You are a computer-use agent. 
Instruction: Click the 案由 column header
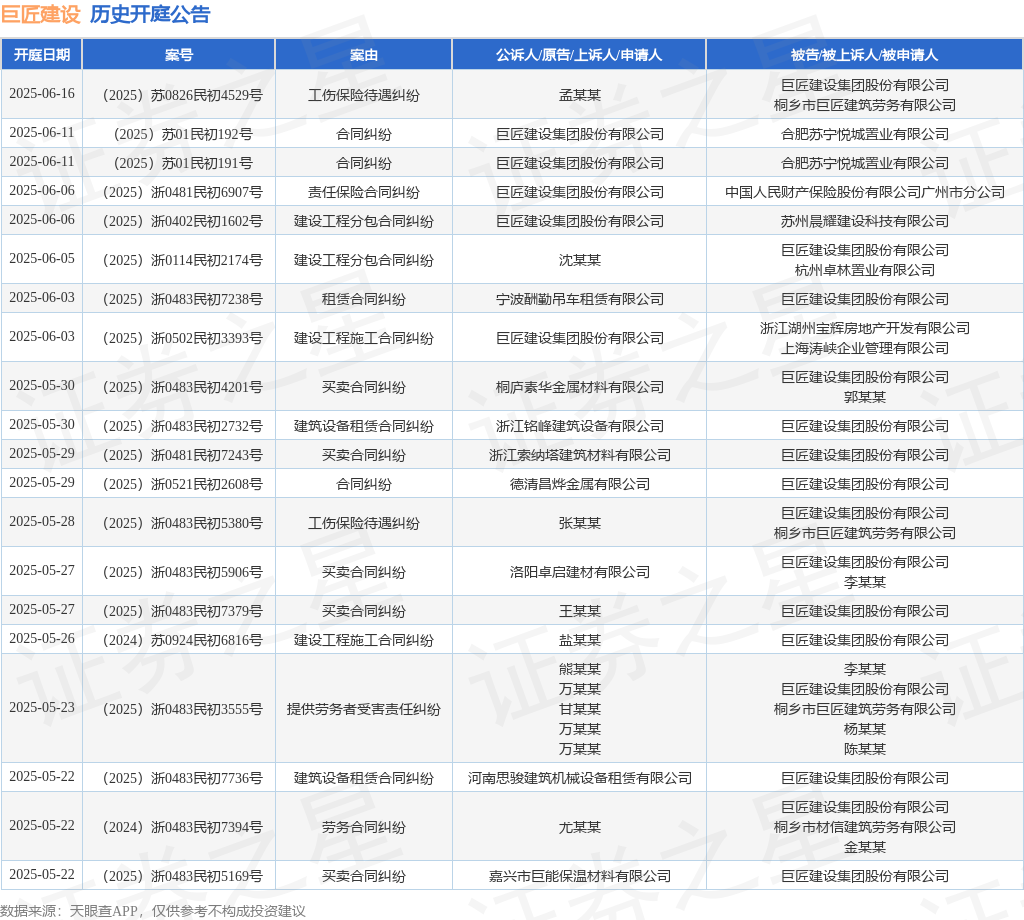point(364,55)
